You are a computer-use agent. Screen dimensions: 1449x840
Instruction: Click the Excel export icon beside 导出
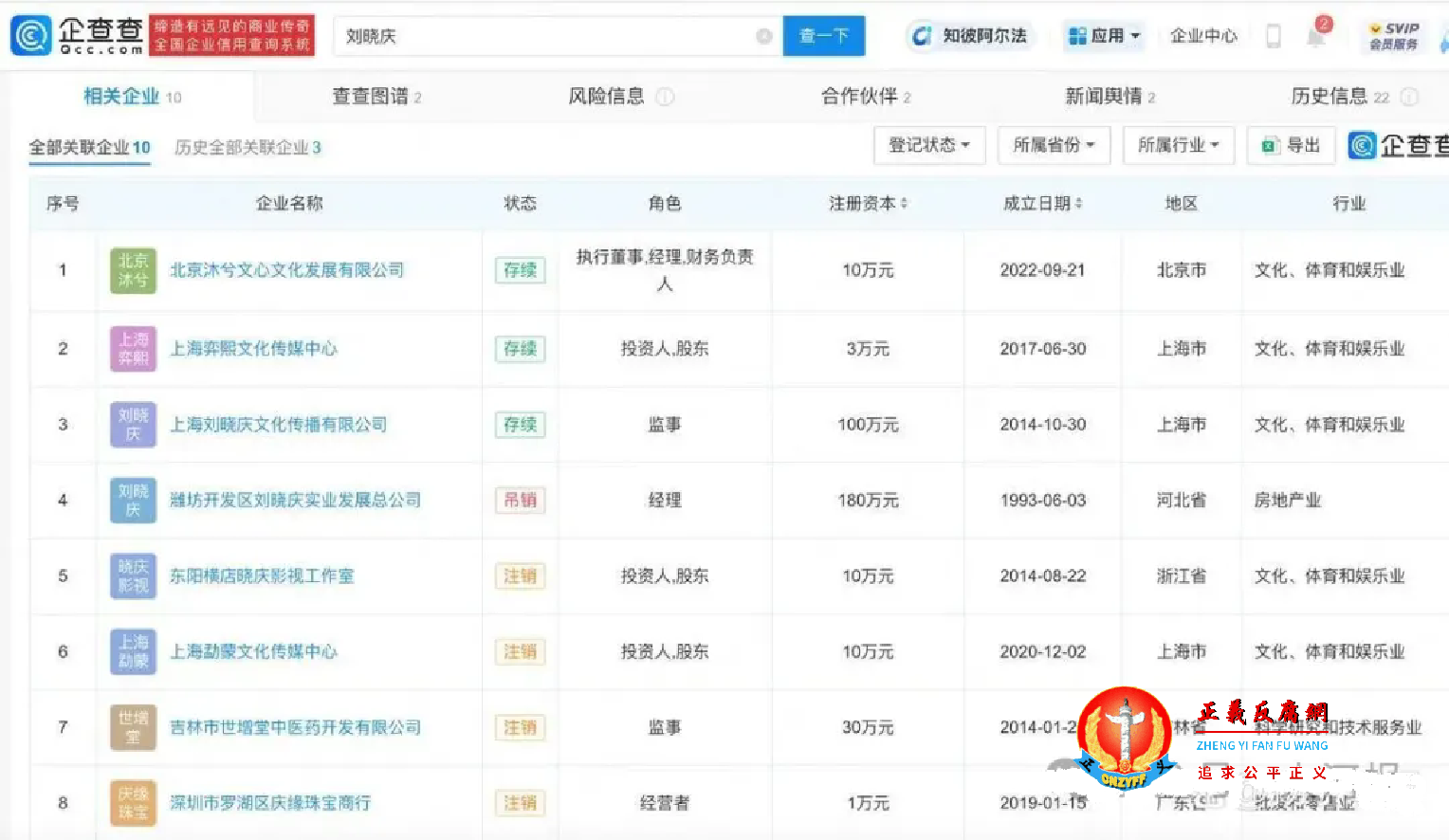1273,145
